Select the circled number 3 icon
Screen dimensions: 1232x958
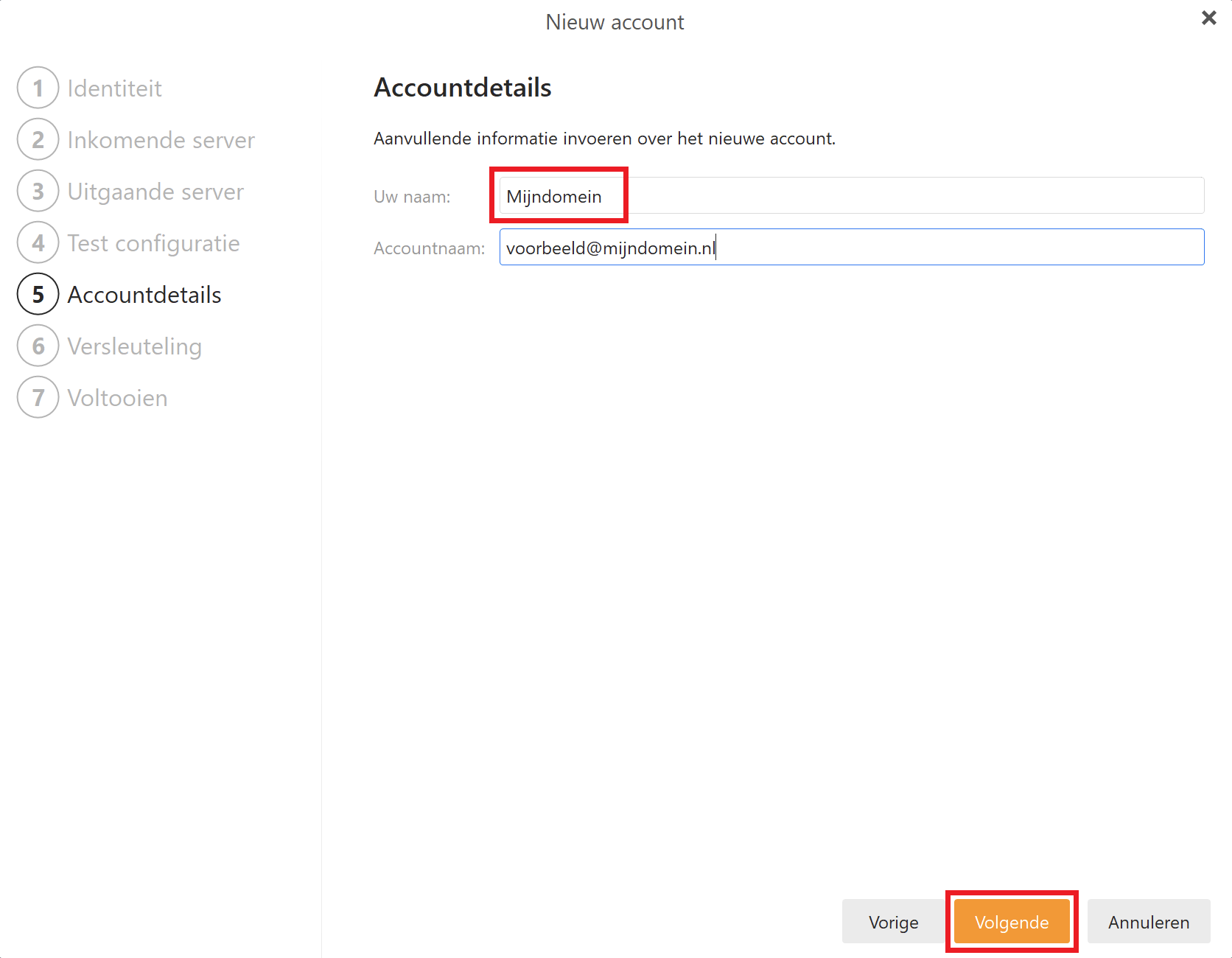38,192
